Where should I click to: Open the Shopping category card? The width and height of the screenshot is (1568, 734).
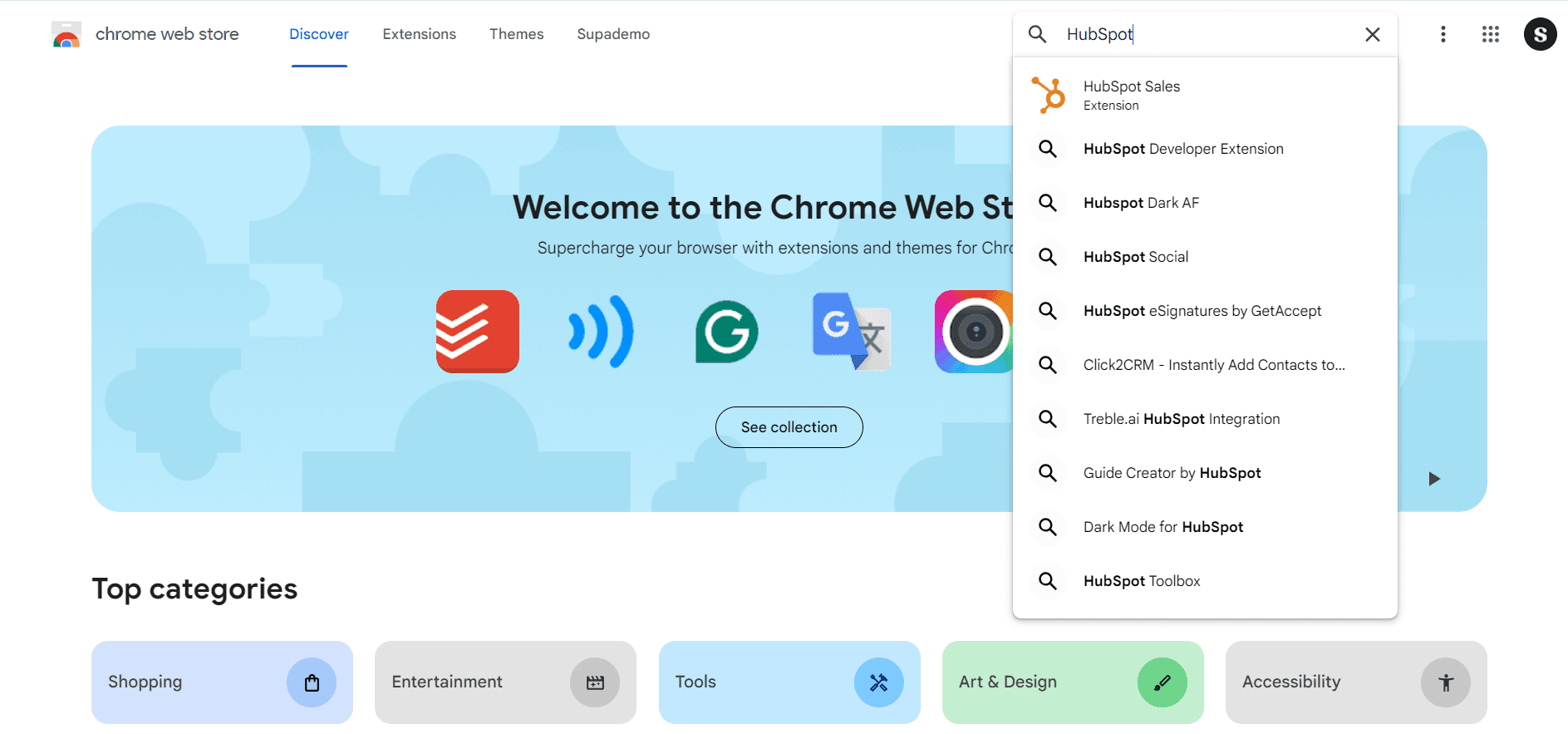click(222, 682)
